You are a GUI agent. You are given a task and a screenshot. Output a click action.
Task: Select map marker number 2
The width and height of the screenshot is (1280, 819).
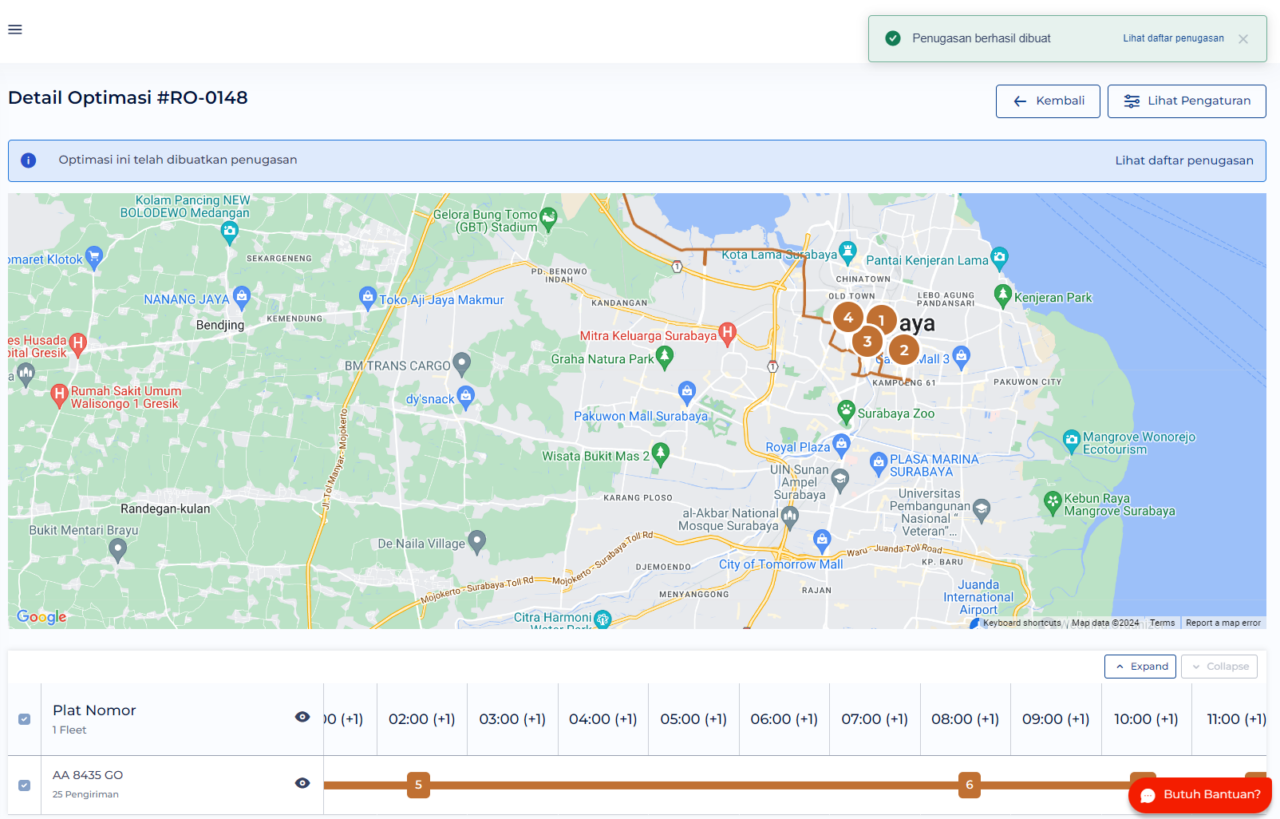[x=903, y=350]
